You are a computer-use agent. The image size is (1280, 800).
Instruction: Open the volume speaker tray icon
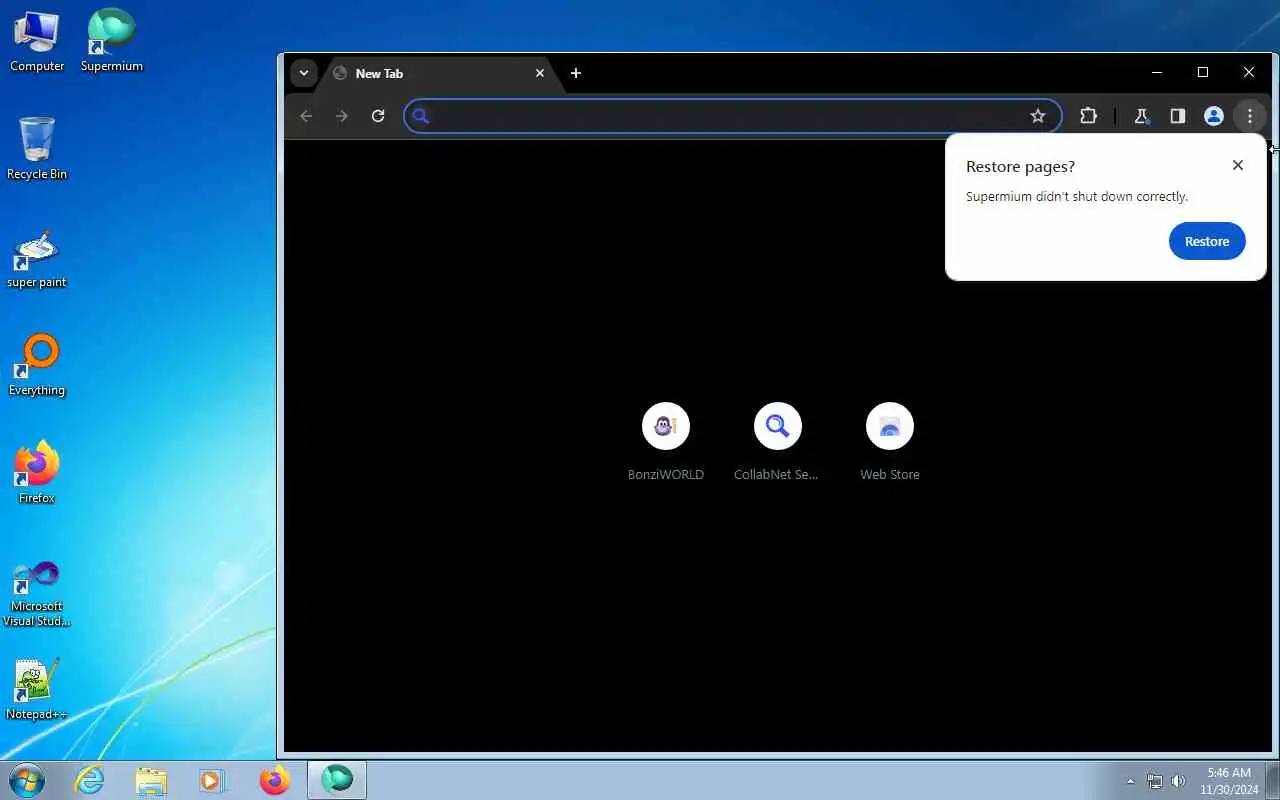pos(1179,781)
